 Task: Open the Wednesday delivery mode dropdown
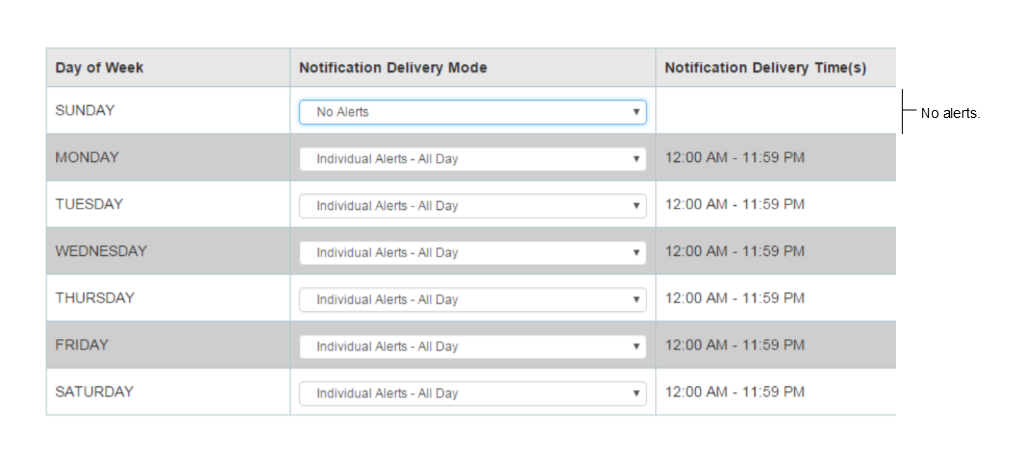click(472, 253)
